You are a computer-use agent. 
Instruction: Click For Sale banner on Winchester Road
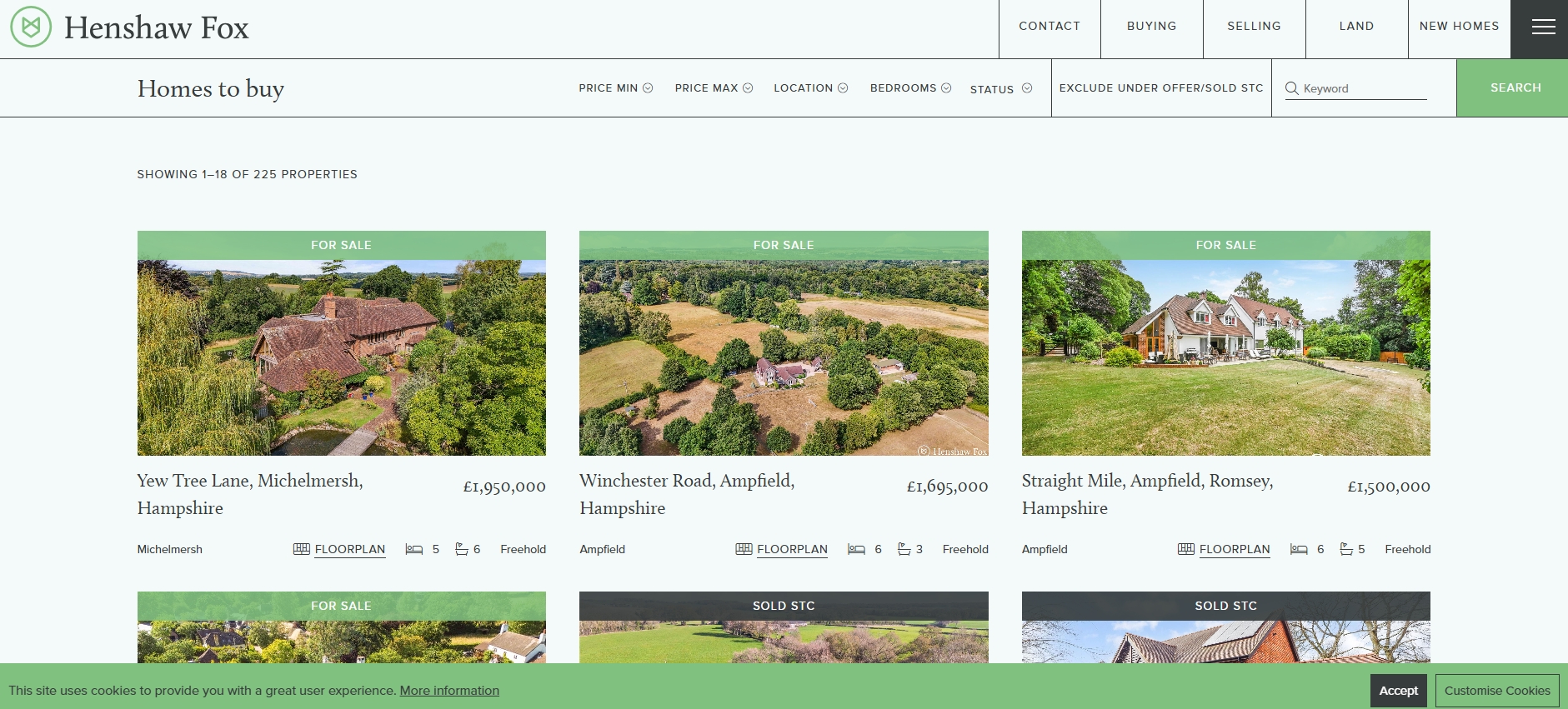point(784,245)
